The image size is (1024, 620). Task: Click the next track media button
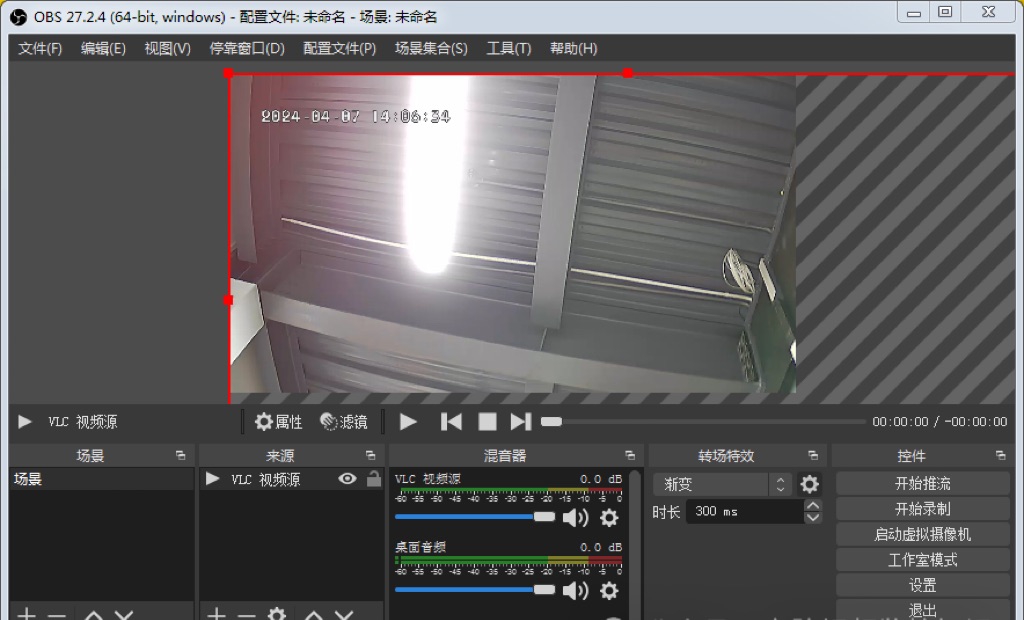pos(521,422)
